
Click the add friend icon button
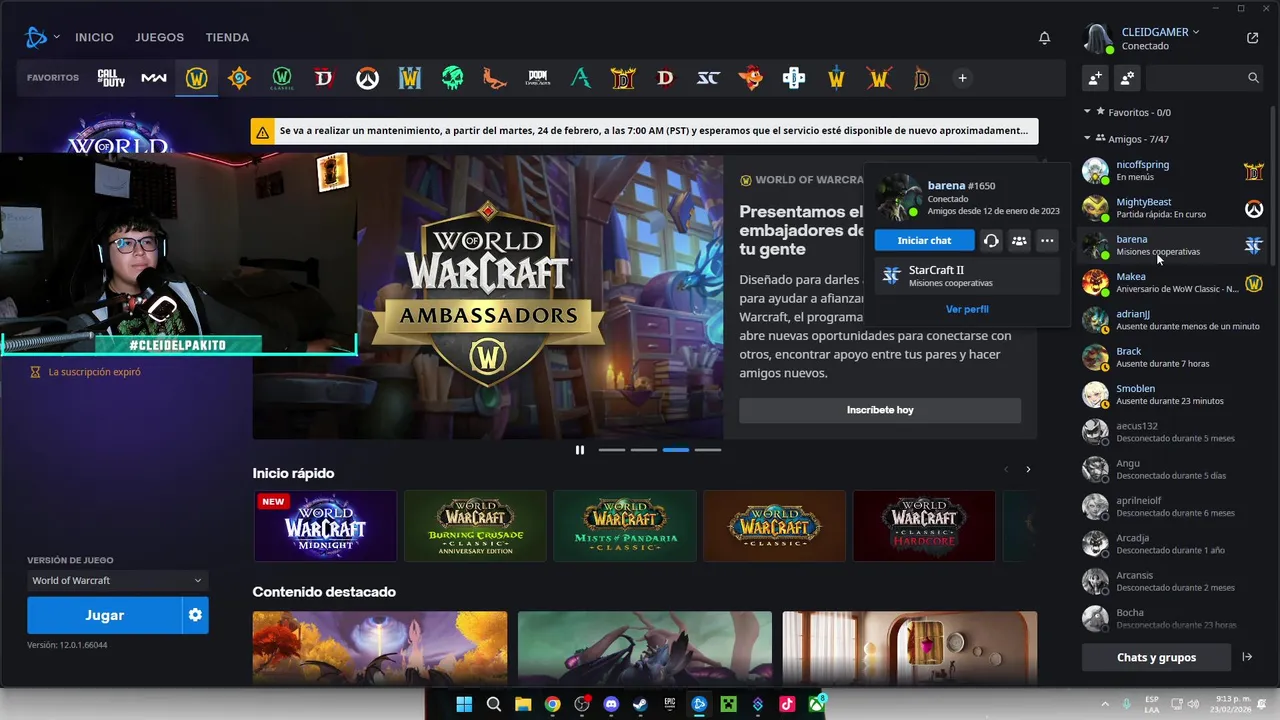1095,77
